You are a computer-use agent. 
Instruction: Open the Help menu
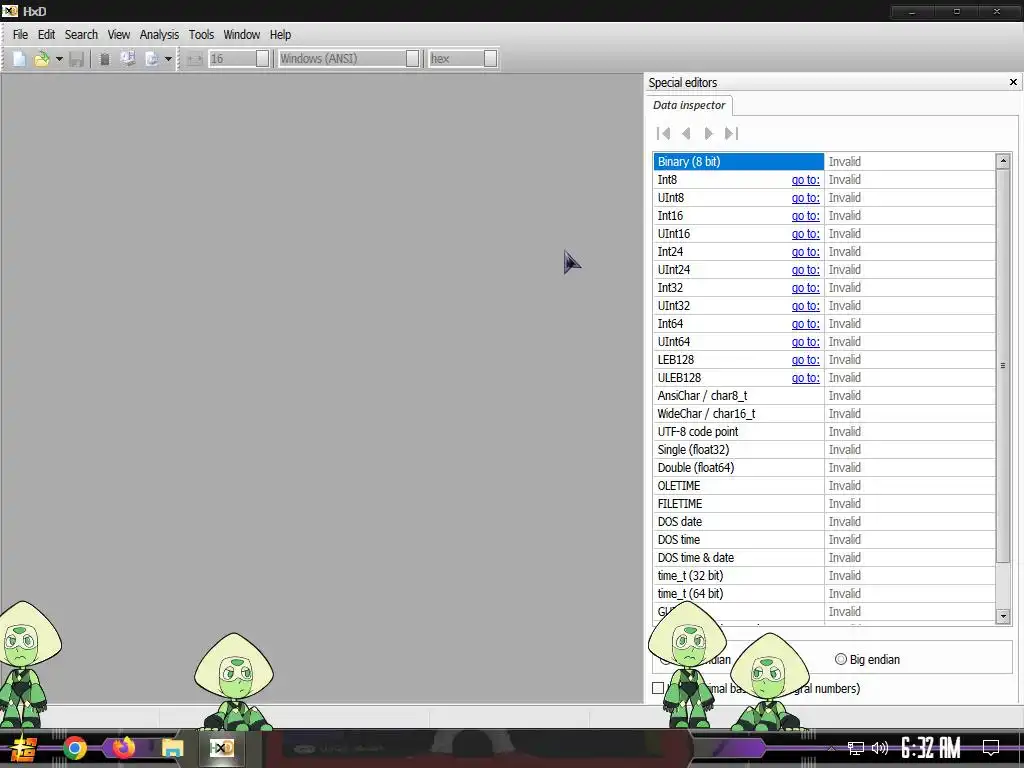(280, 35)
